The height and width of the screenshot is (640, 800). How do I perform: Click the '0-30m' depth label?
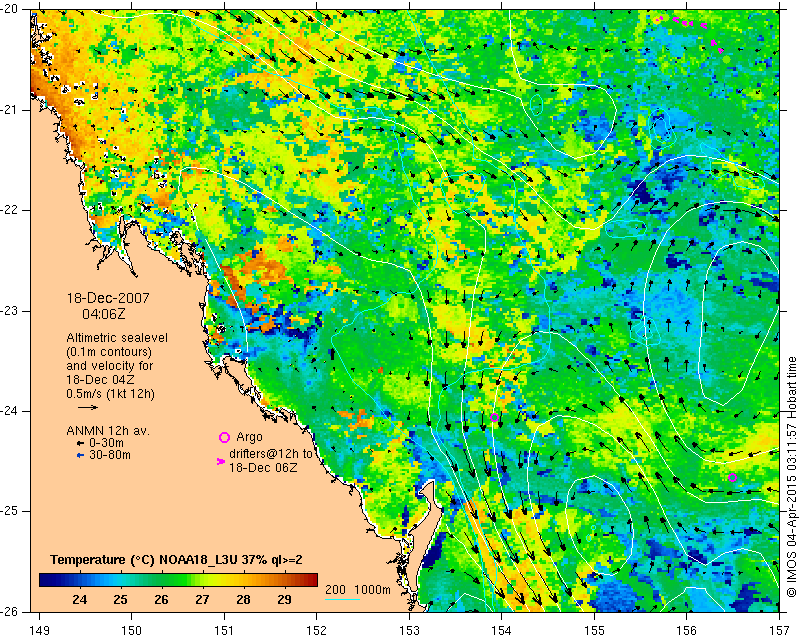click(x=106, y=443)
